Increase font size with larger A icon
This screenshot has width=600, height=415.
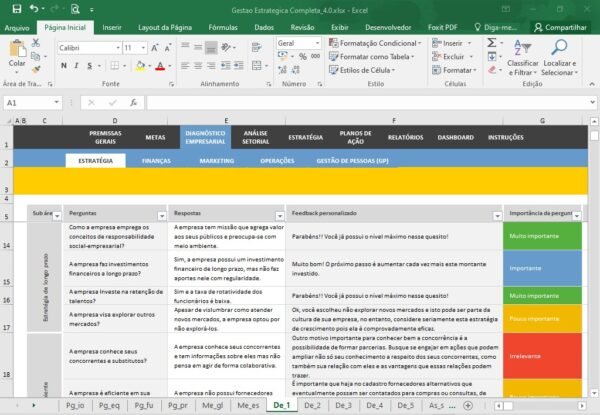(155, 48)
